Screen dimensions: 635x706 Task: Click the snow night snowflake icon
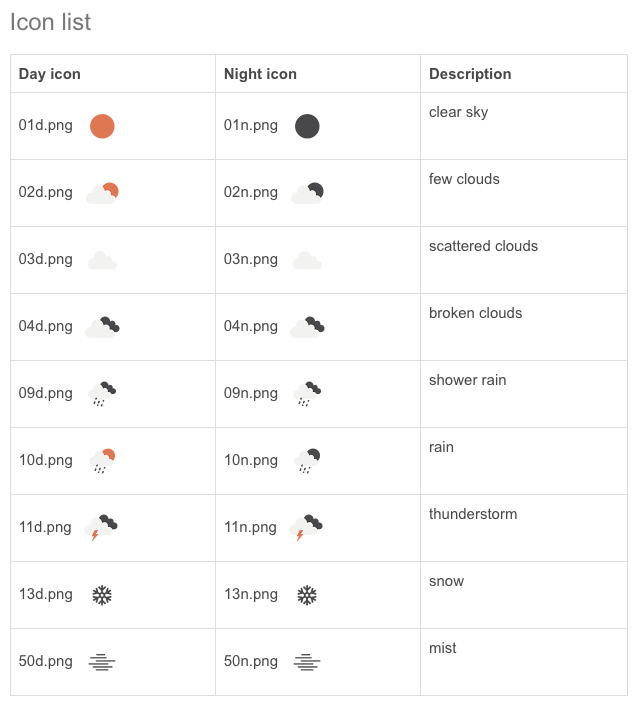coord(307,595)
